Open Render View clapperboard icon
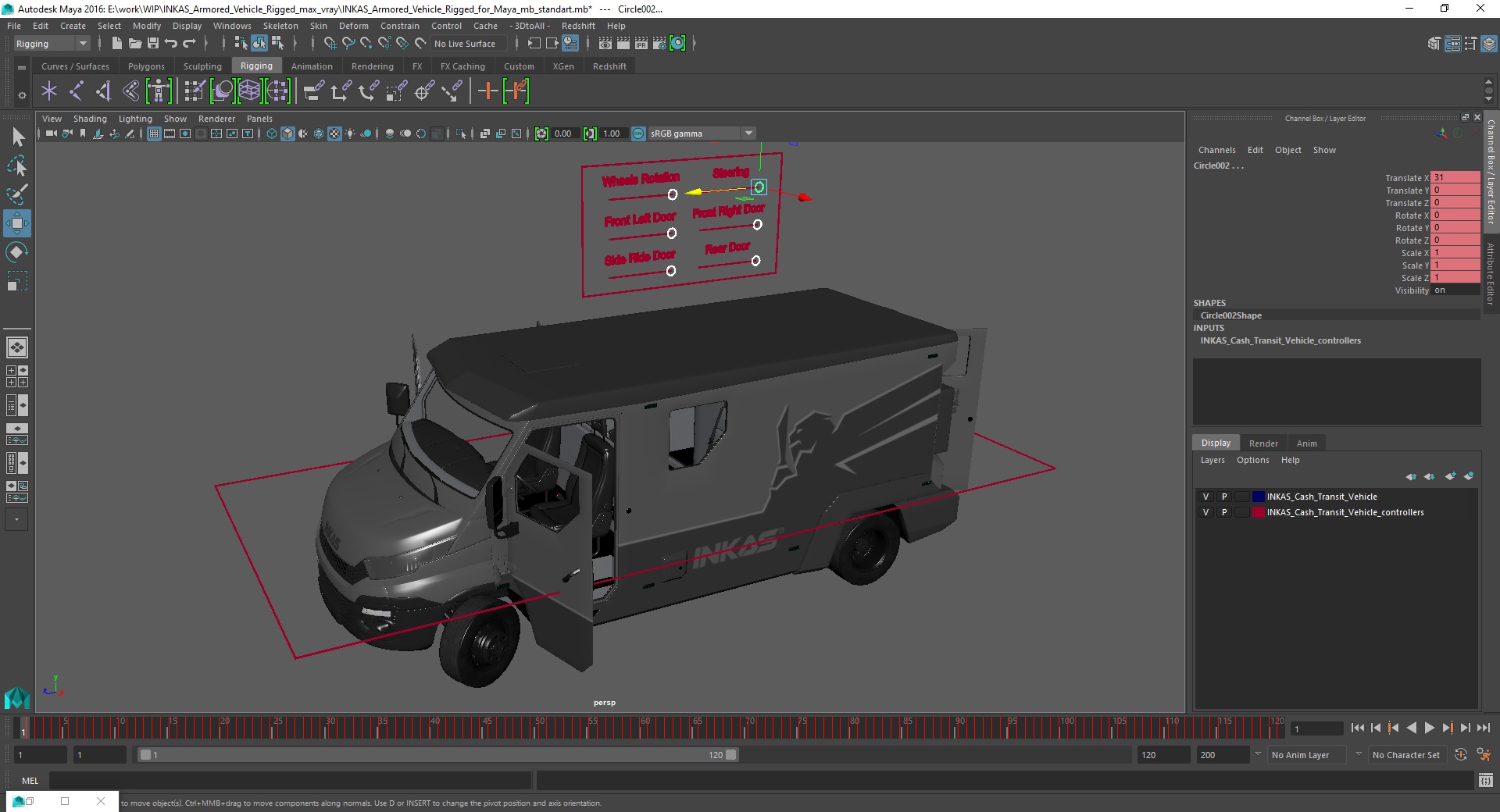The image size is (1500, 812). tap(605, 44)
